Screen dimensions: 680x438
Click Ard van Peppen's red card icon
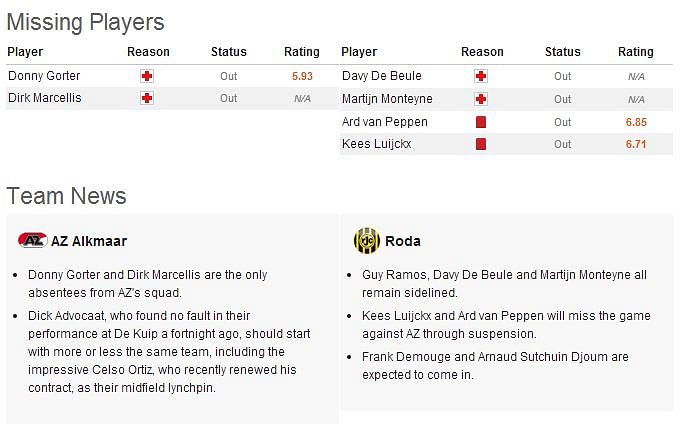click(481, 122)
